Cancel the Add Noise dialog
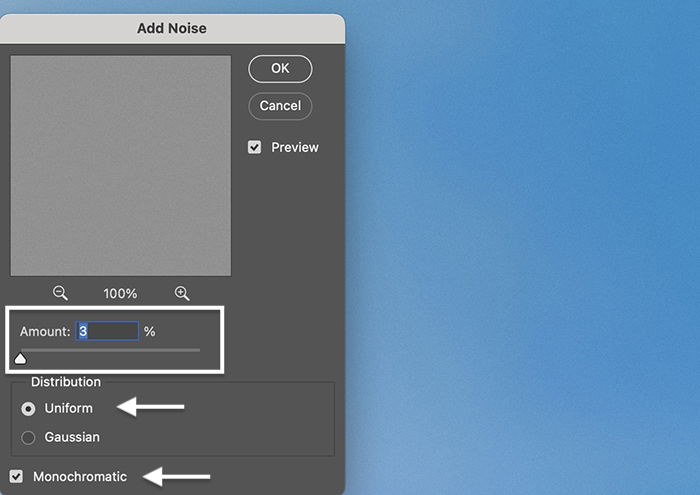 (280, 106)
